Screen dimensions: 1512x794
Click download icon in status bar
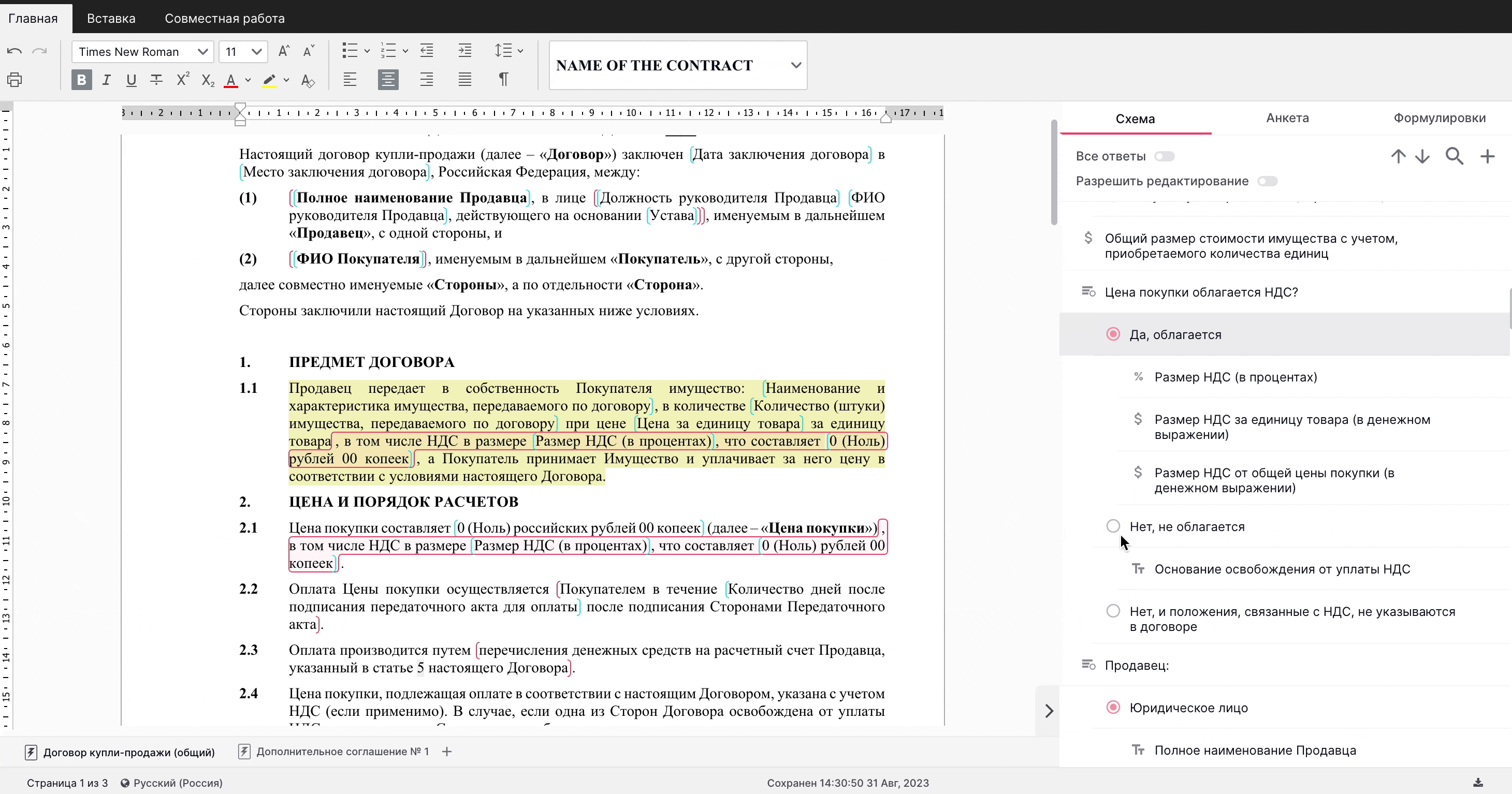click(1478, 782)
